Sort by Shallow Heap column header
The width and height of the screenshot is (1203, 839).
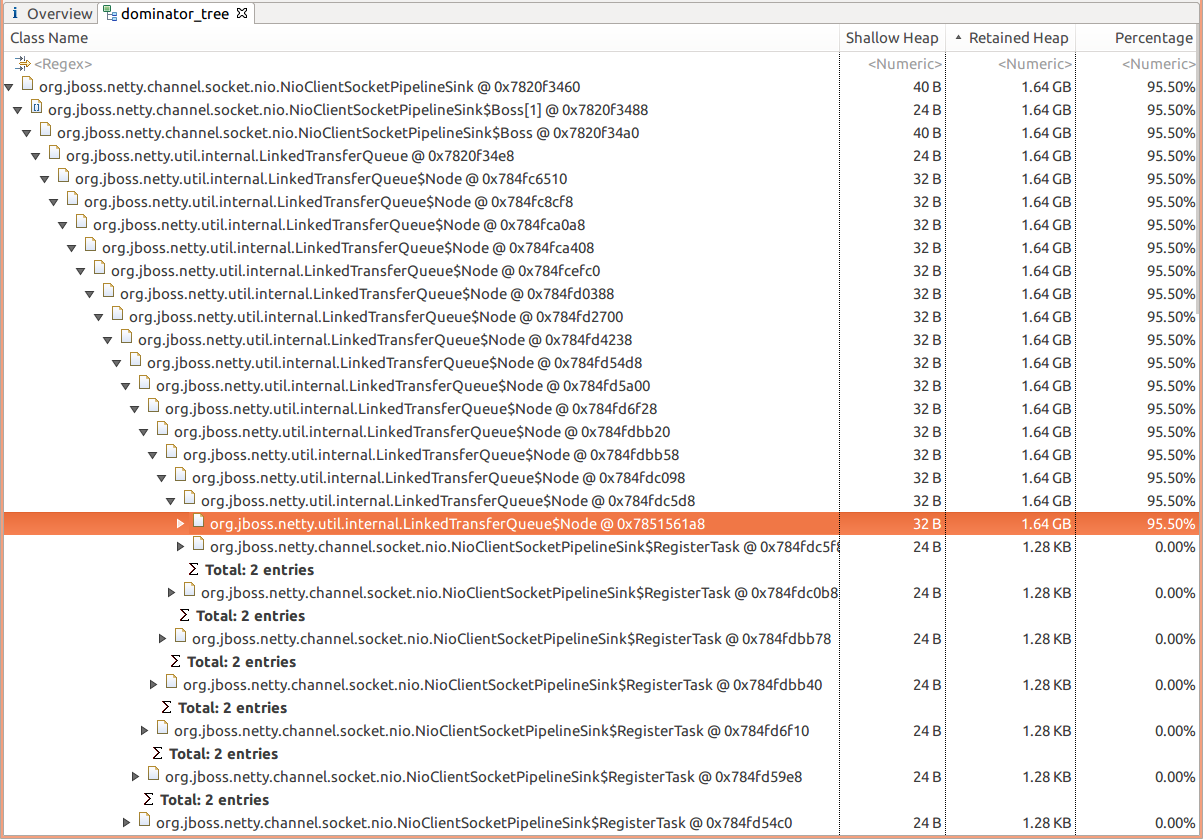click(891, 38)
